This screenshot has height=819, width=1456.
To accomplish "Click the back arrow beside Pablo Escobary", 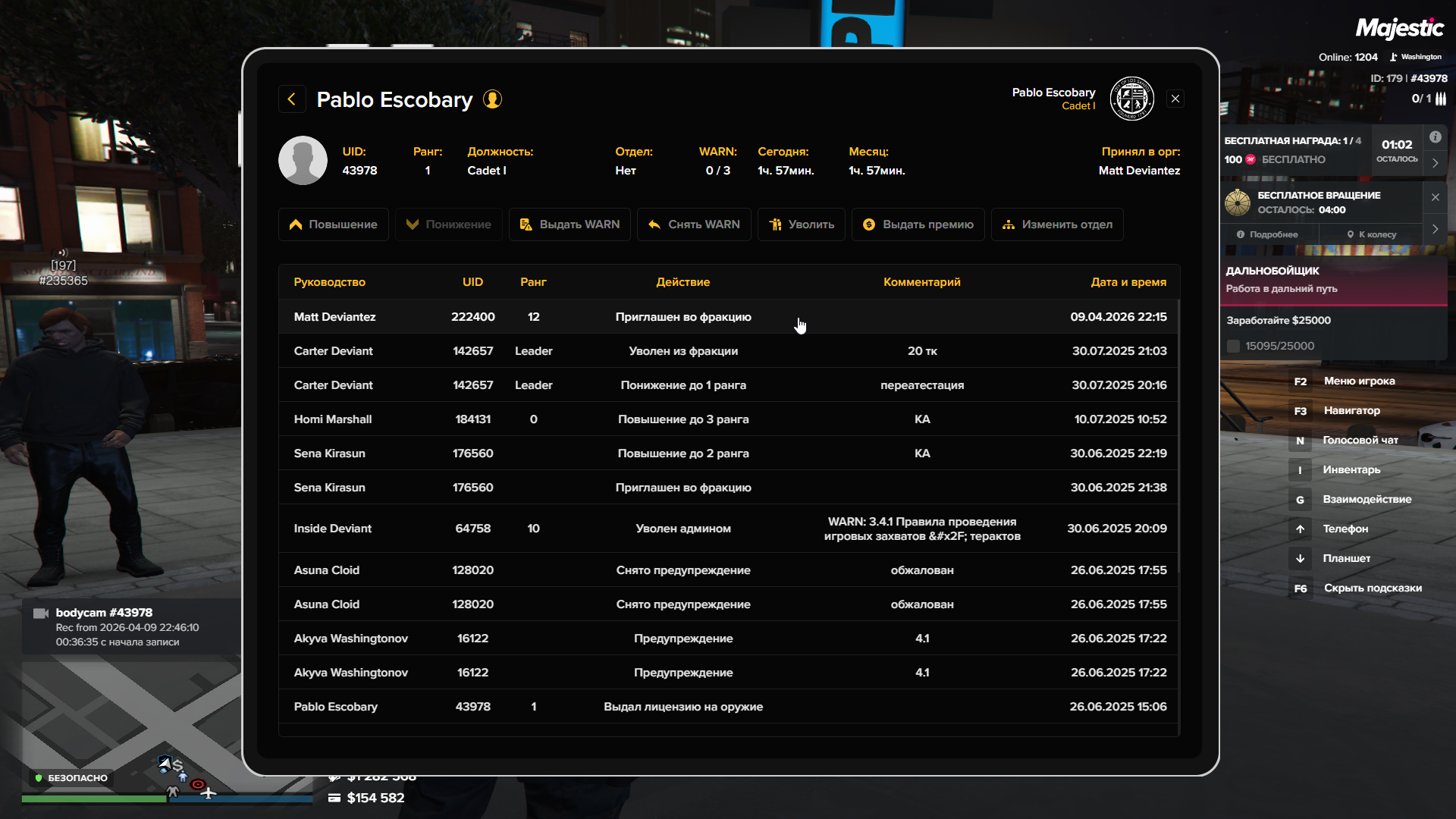I will tap(292, 99).
